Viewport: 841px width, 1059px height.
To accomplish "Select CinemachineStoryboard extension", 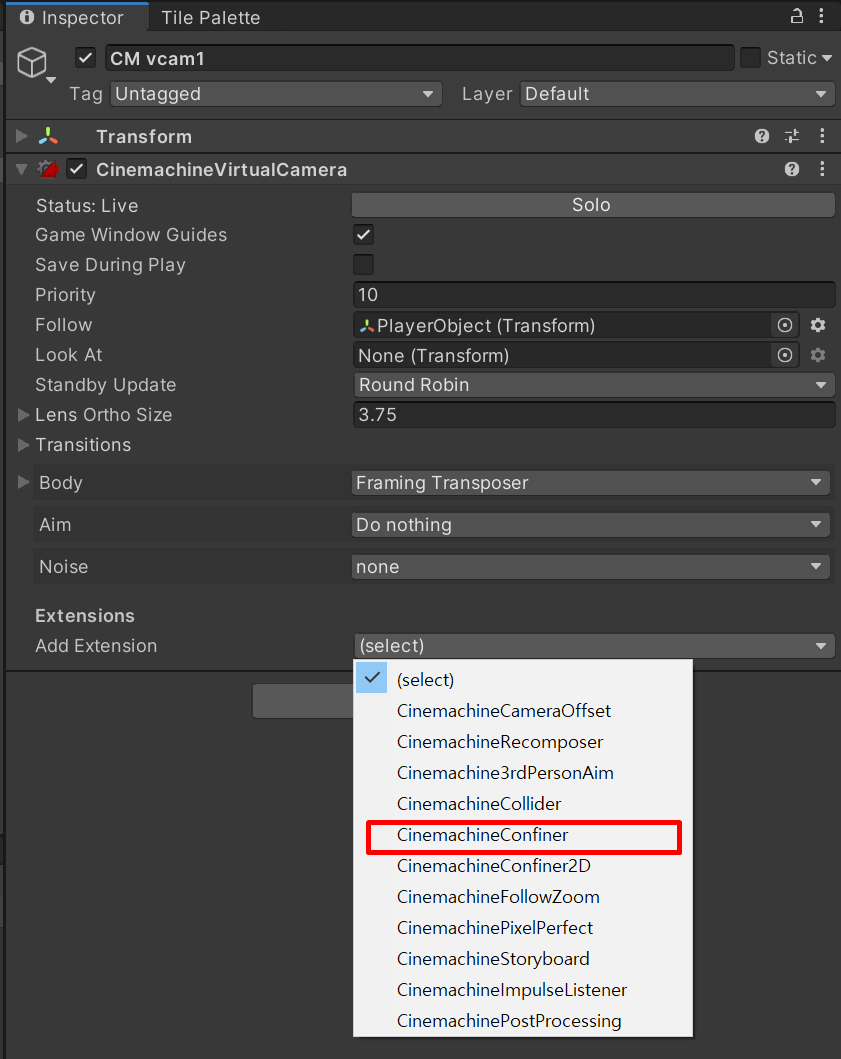I will 524,959.
